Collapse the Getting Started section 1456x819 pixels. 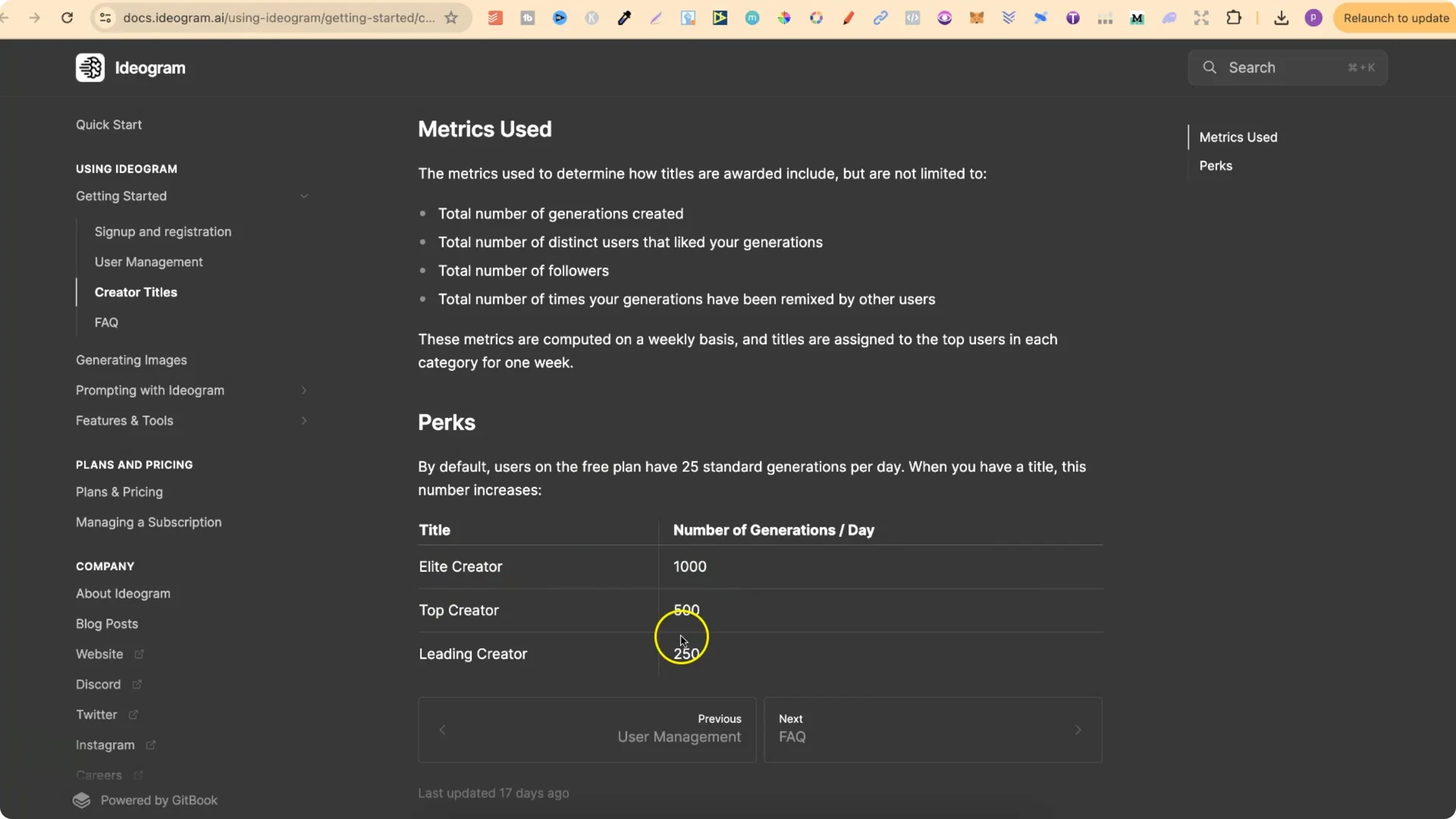(x=304, y=196)
